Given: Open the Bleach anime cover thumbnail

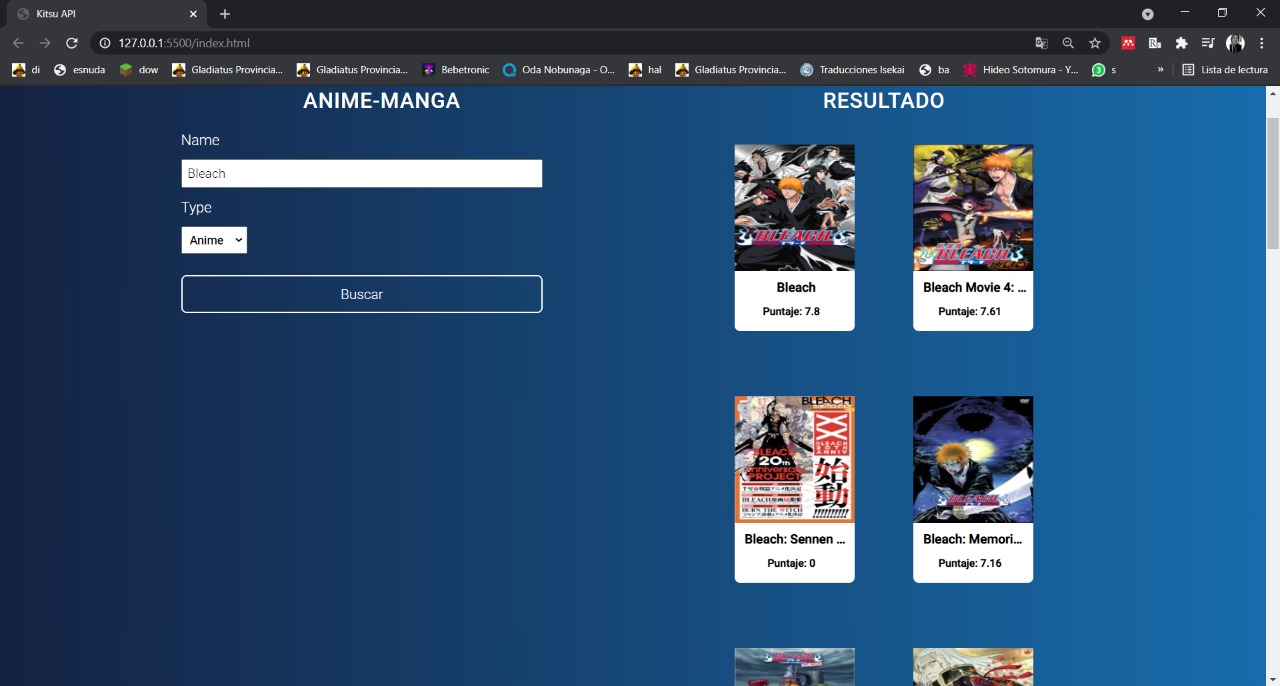Looking at the screenshot, I should [795, 208].
